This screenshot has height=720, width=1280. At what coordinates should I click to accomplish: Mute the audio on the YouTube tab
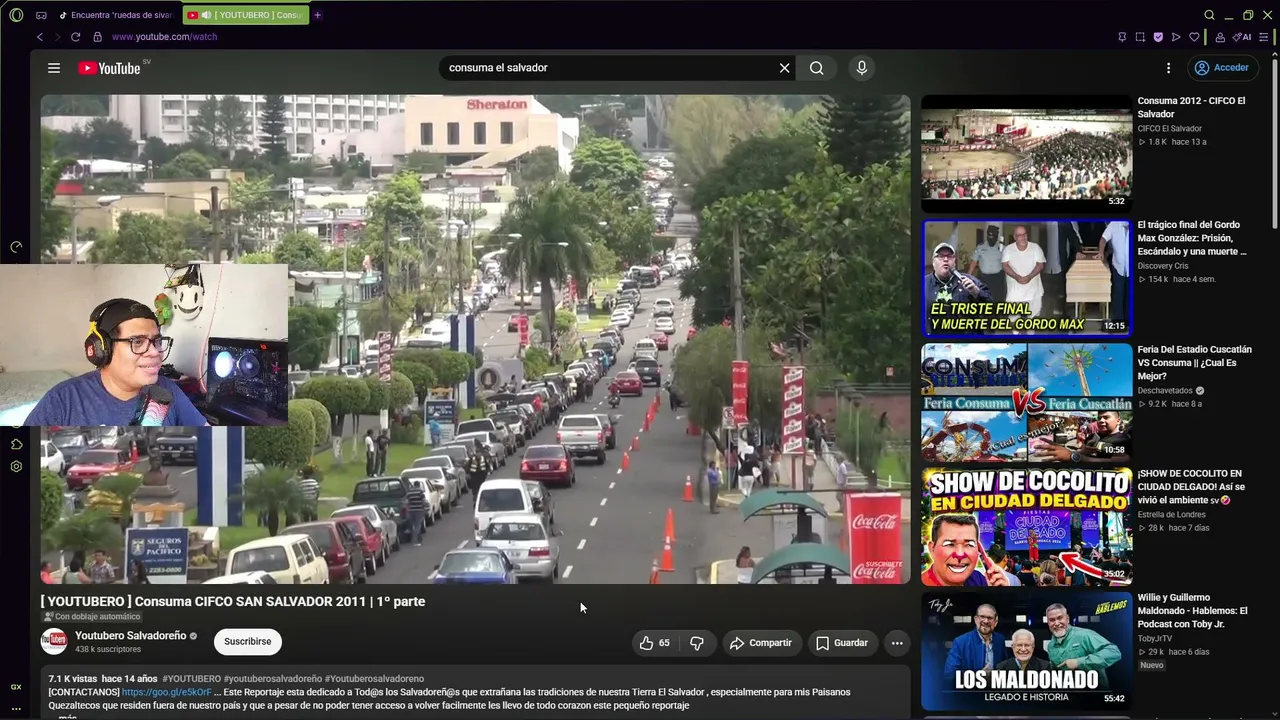[206, 15]
